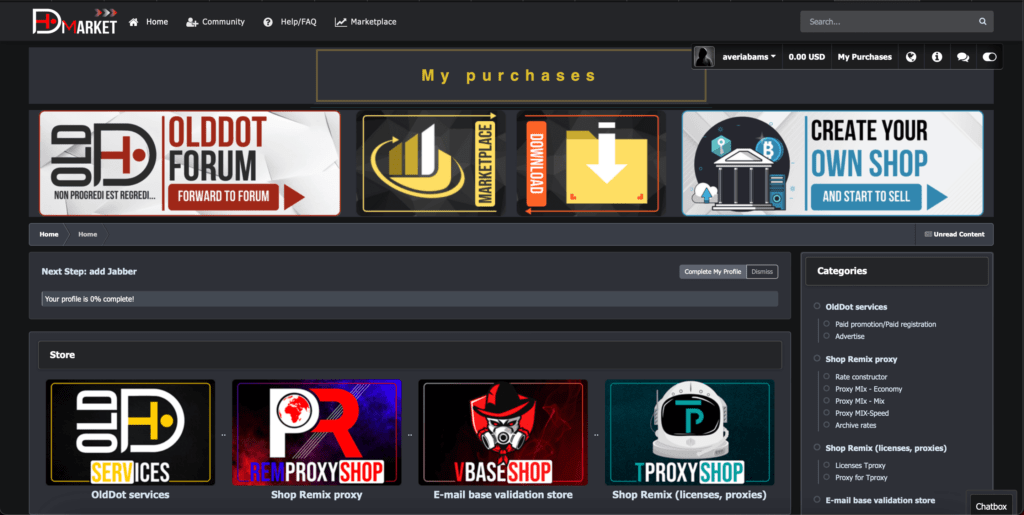Click the profile completion progress bar
Screen dimensions: 1024x515
point(409,299)
